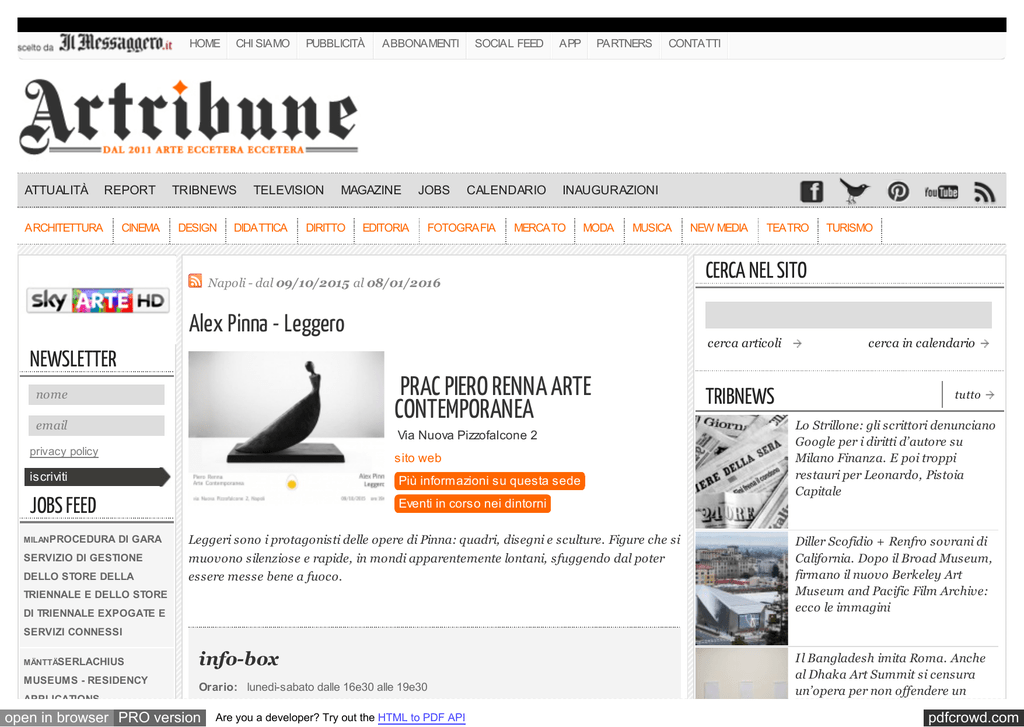Select FOTOGRAFIA category
This screenshot has width=1024, height=727.
point(461,227)
